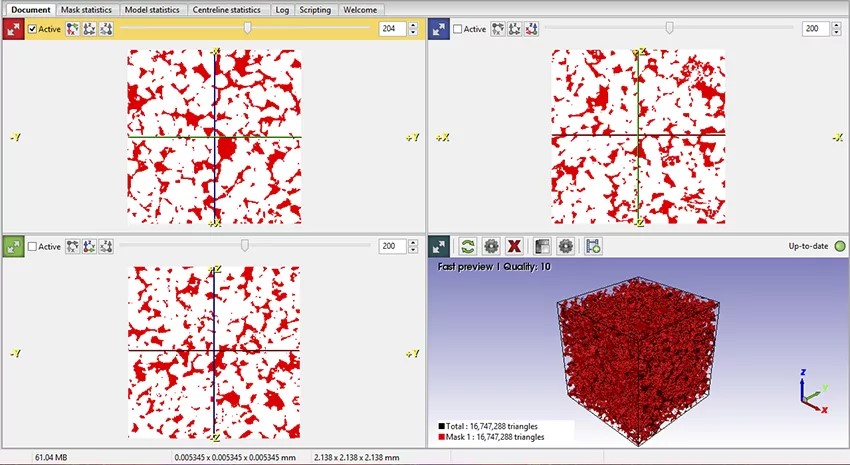Image resolution: width=850 pixels, height=465 pixels.
Task: Open second gear settings in 3D toolbar
Action: [565, 247]
